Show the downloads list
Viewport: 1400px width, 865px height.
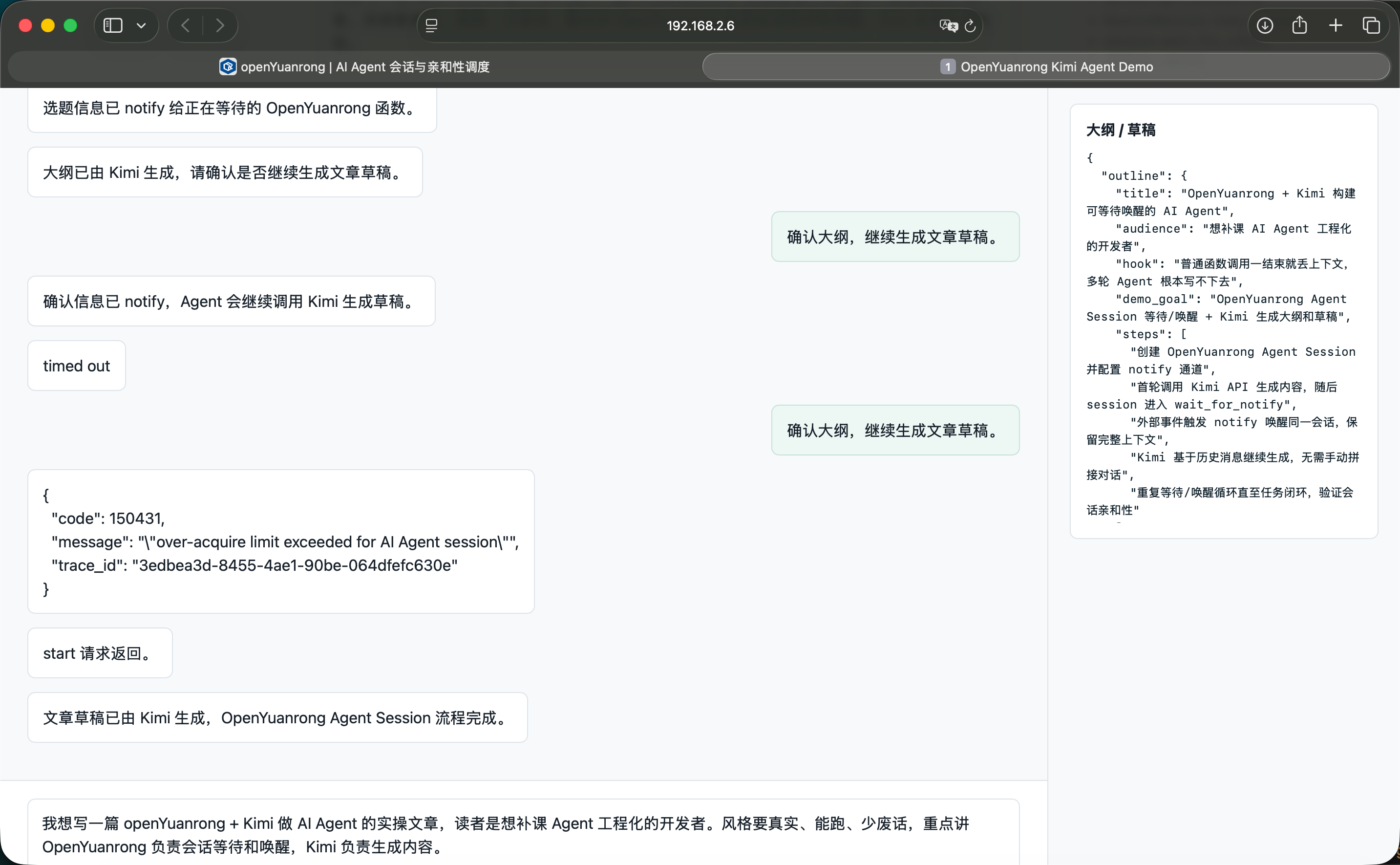1265,26
